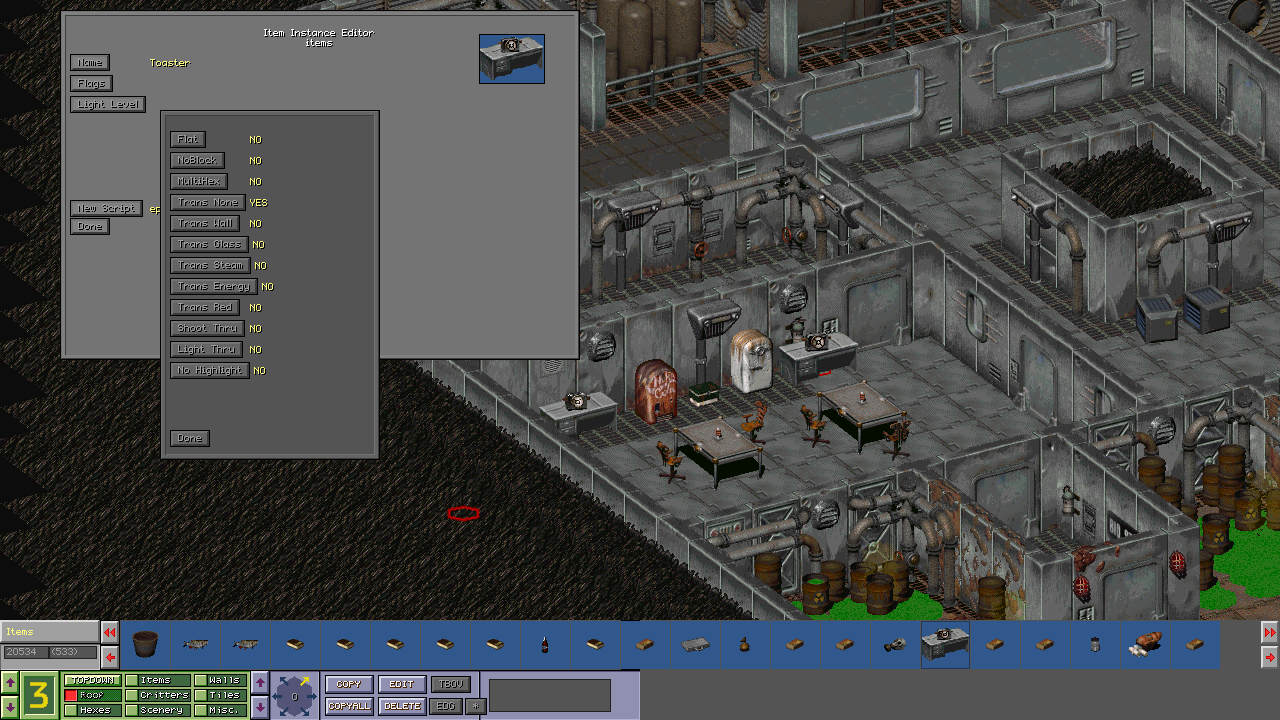Viewport: 1280px width, 720px height.
Task: Toggle the Trans Steam flag
Action: click(210, 265)
